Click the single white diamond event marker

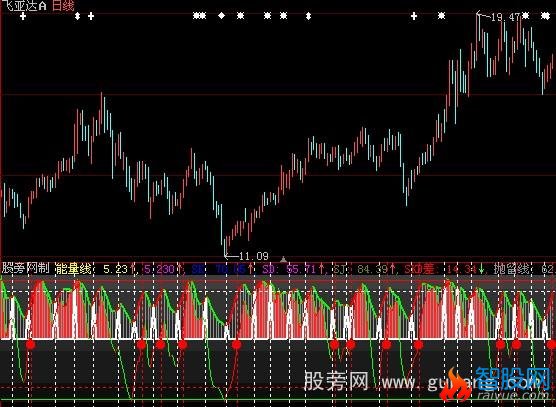(222, 16)
